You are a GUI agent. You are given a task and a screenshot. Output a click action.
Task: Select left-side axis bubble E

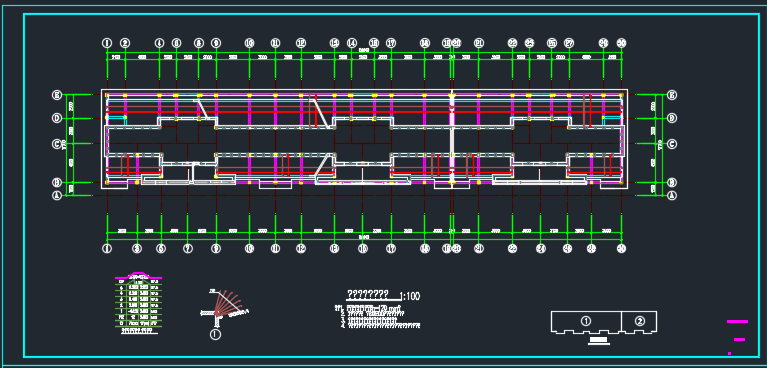tap(57, 95)
